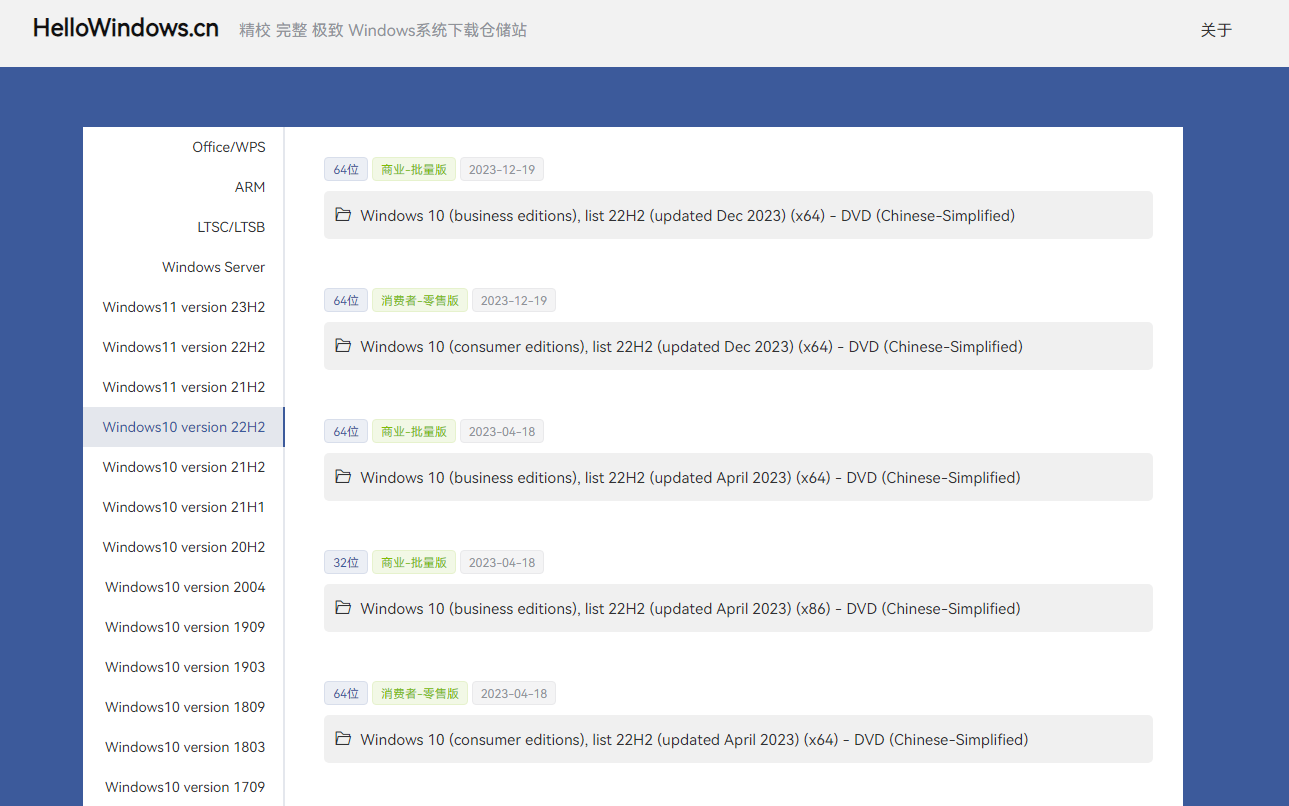Click 2023-04-18 date beside 32位 tag row

(x=502, y=562)
